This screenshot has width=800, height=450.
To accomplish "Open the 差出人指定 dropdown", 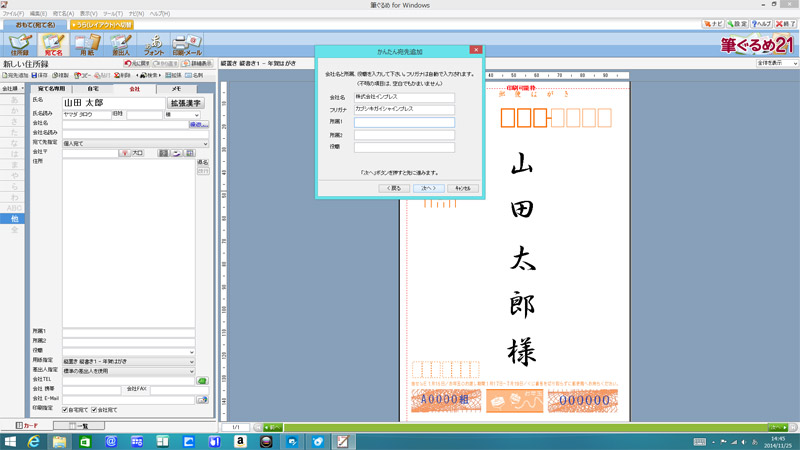I will [x=129, y=370].
